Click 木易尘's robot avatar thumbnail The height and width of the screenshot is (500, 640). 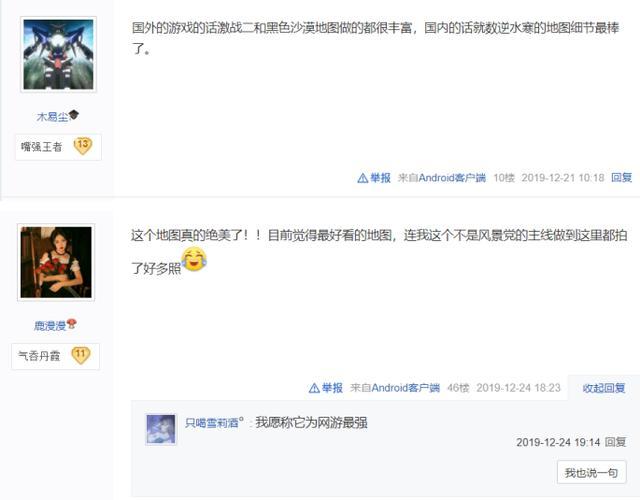(x=58, y=54)
